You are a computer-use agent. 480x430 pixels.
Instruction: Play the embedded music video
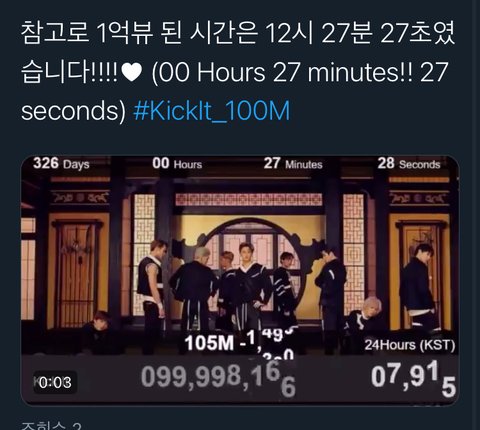[x=240, y=280]
